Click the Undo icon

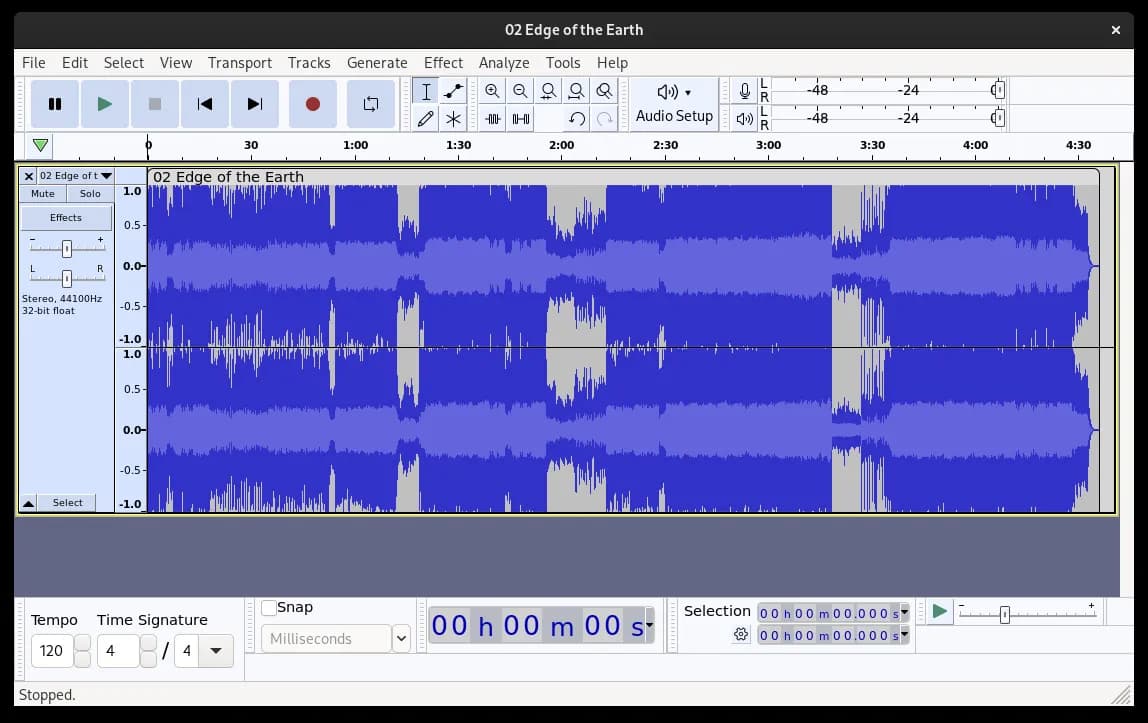pyautogui.click(x=577, y=119)
